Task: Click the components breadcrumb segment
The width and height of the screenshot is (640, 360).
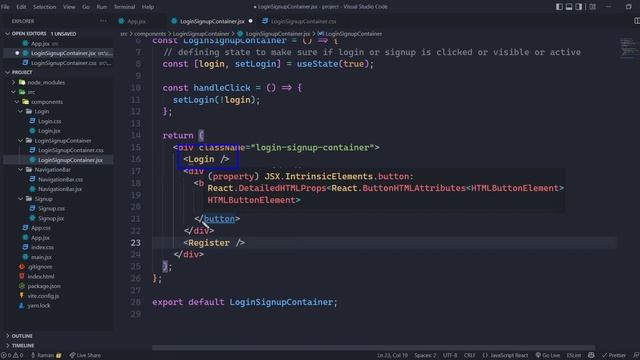Action: coord(150,34)
